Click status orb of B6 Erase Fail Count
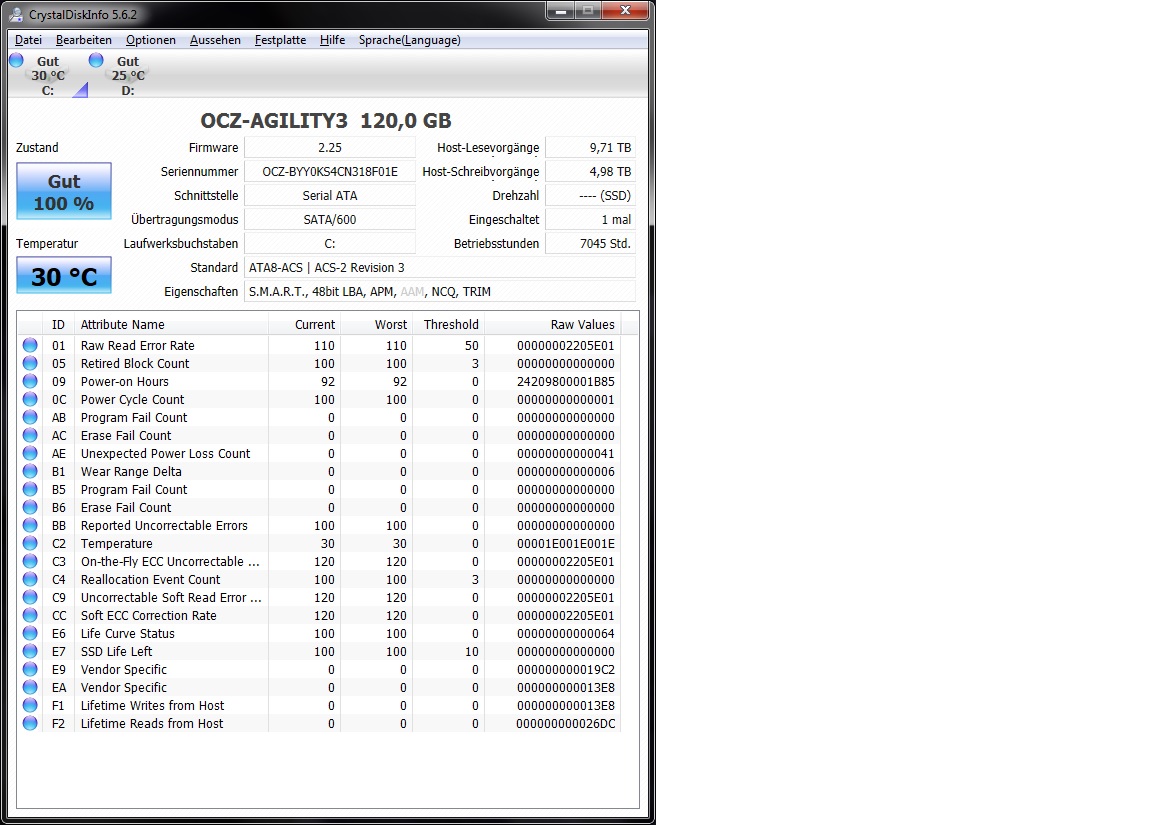Viewport: 1152px width, 825px height. (x=30, y=507)
